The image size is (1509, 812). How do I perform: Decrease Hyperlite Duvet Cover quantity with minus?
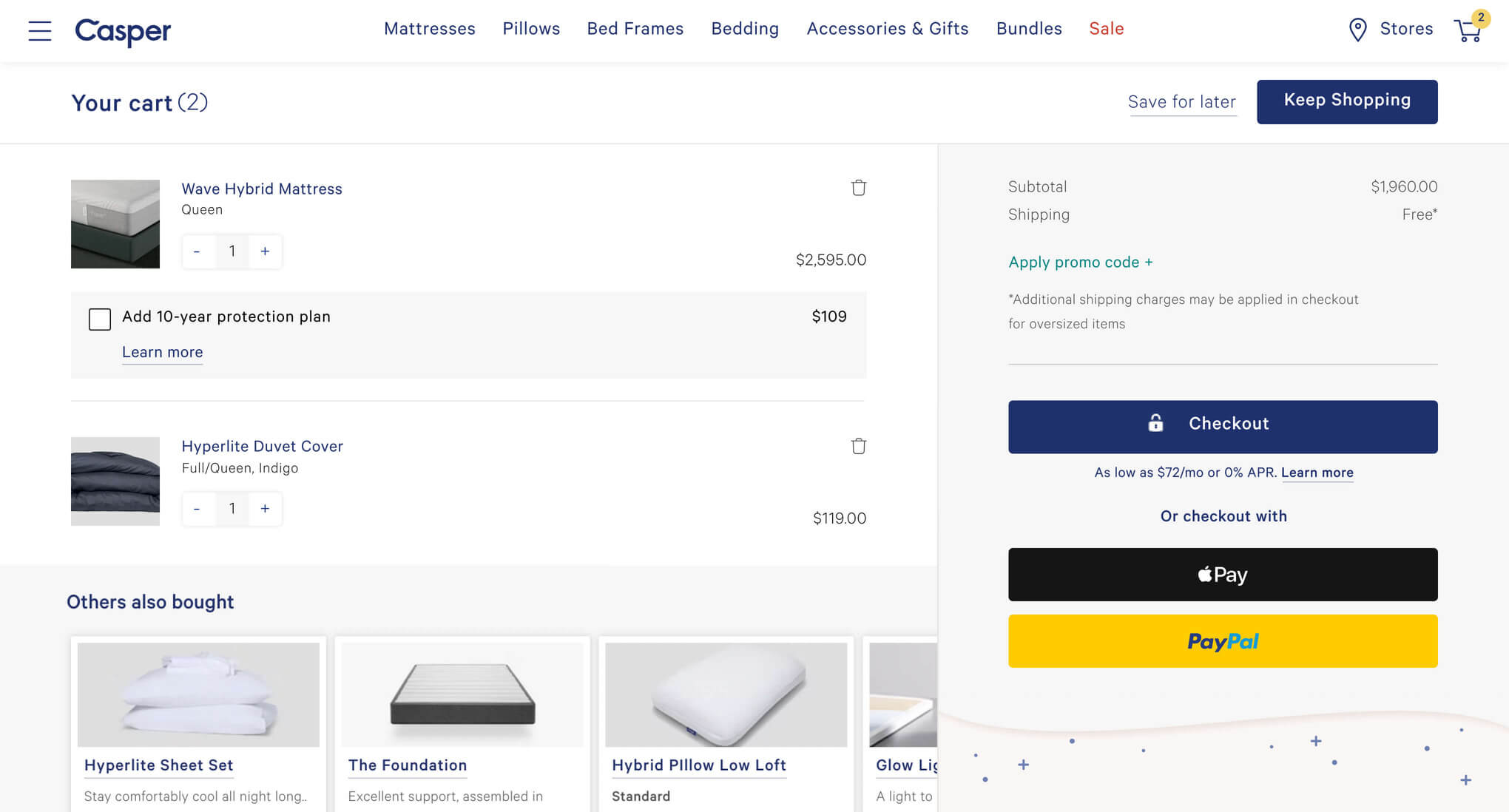tap(197, 509)
